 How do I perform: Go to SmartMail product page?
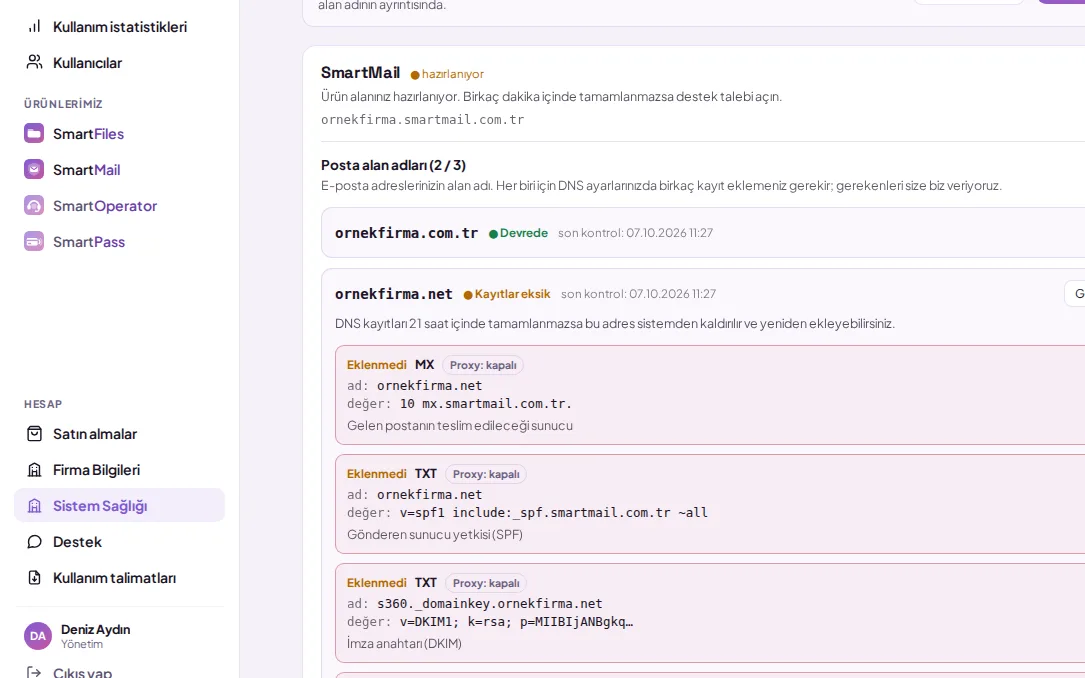tap(119, 169)
